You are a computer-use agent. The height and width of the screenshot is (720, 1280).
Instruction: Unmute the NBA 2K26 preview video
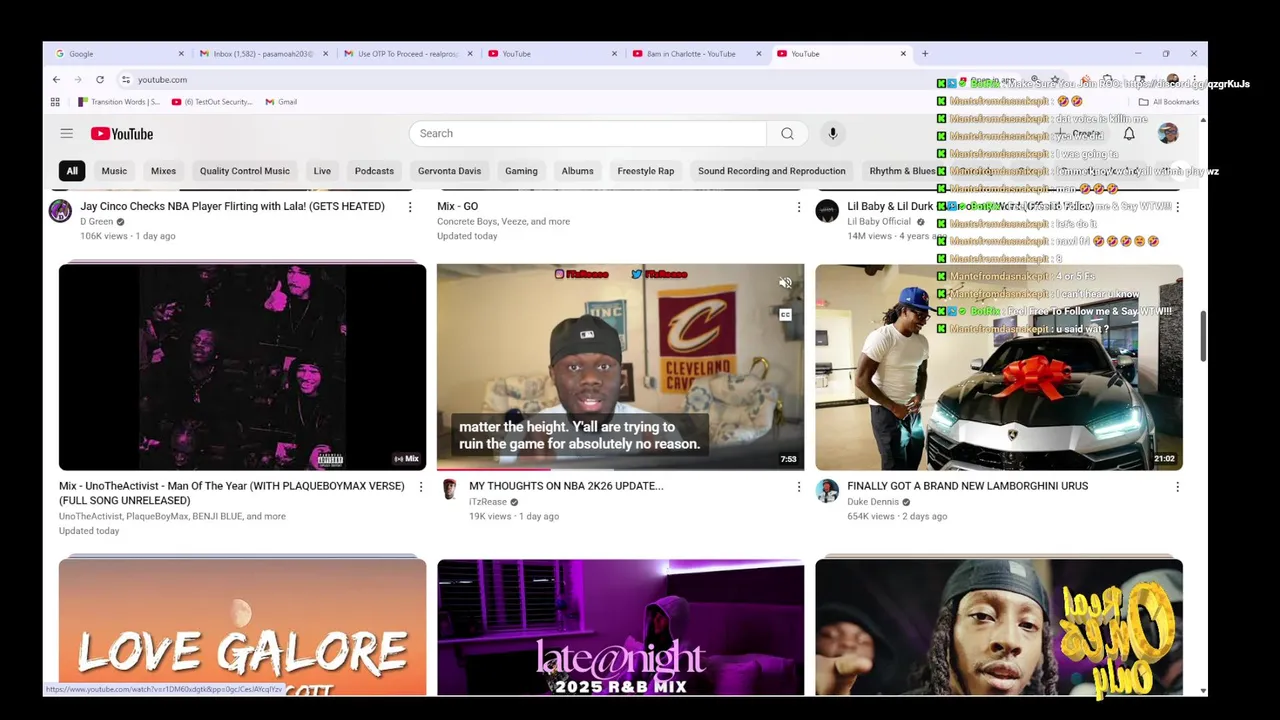785,283
